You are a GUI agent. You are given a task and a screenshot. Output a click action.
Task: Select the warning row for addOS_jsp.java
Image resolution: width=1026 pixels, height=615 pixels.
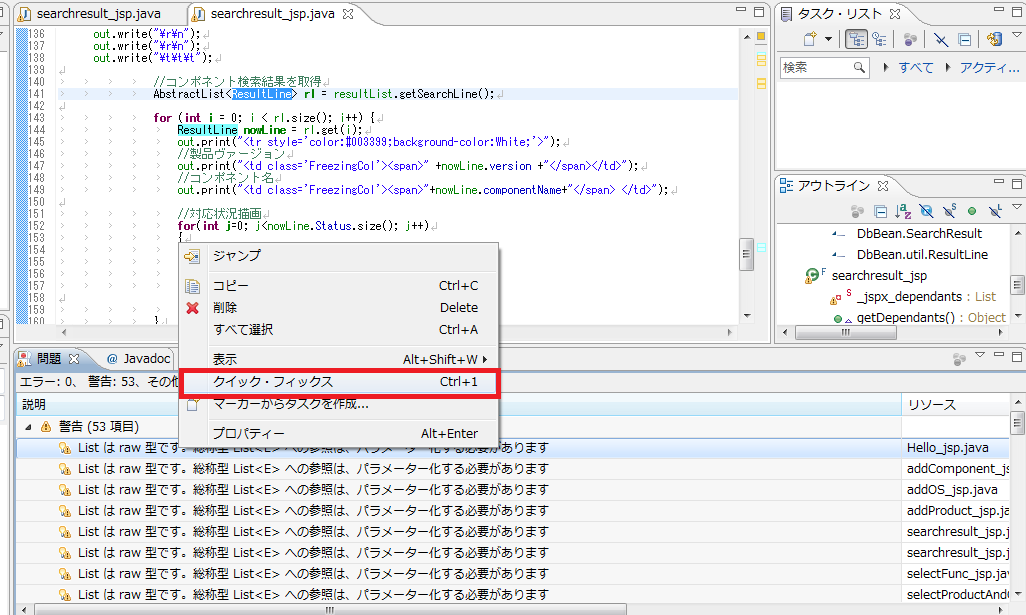coord(513,490)
